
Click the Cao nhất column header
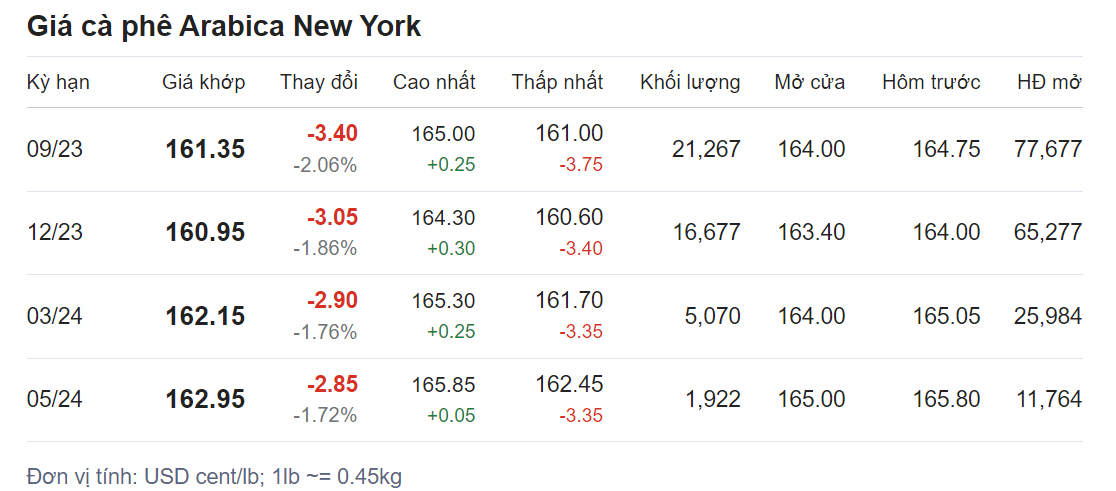[434, 82]
